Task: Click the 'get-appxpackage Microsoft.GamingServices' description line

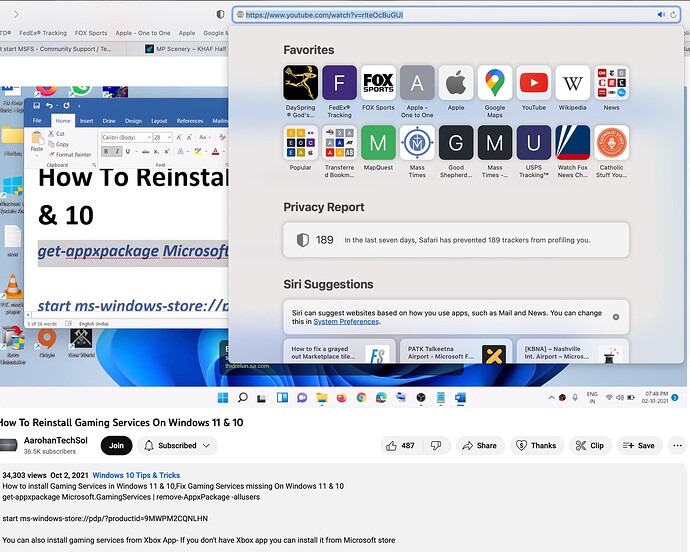Action: coord(131,497)
